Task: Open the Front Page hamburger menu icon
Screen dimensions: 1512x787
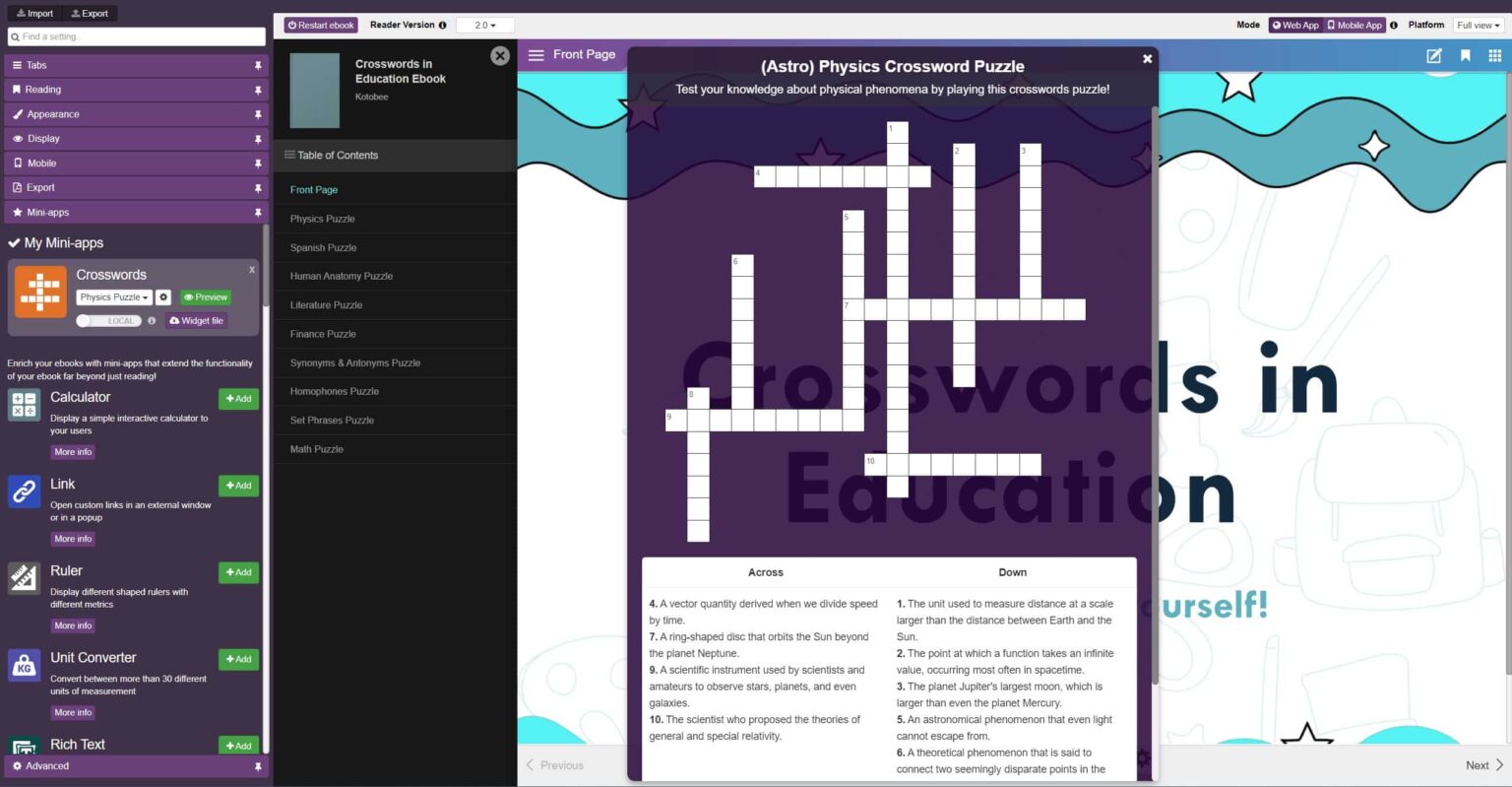Action: [x=536, y=55]
